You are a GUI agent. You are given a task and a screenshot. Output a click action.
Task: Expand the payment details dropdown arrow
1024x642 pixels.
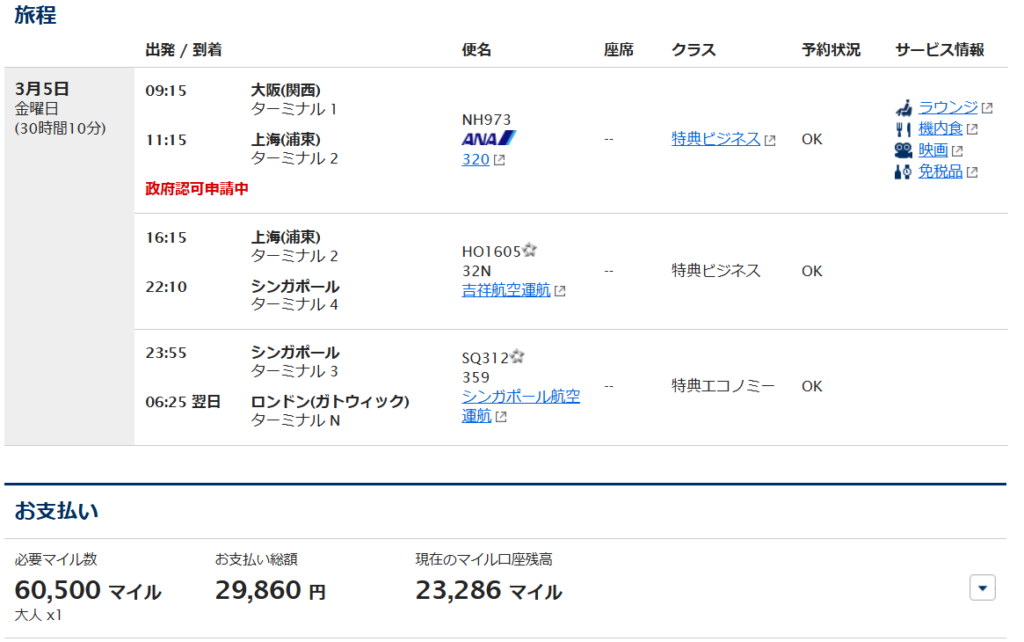click(982, 588)
